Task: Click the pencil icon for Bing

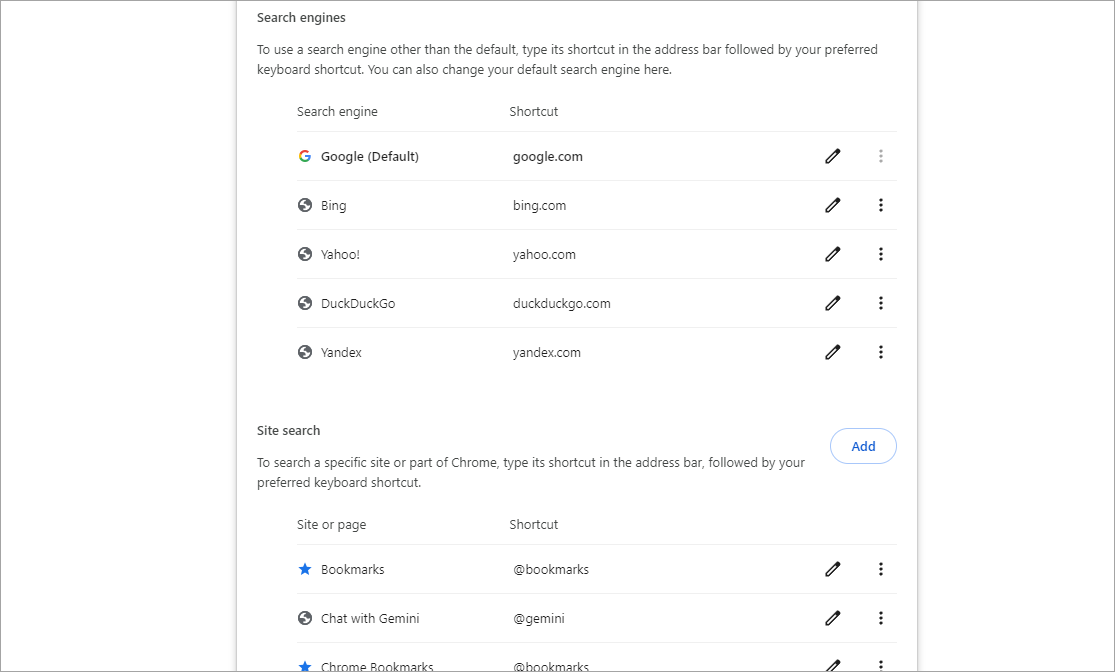Action: tap(833, 205)
